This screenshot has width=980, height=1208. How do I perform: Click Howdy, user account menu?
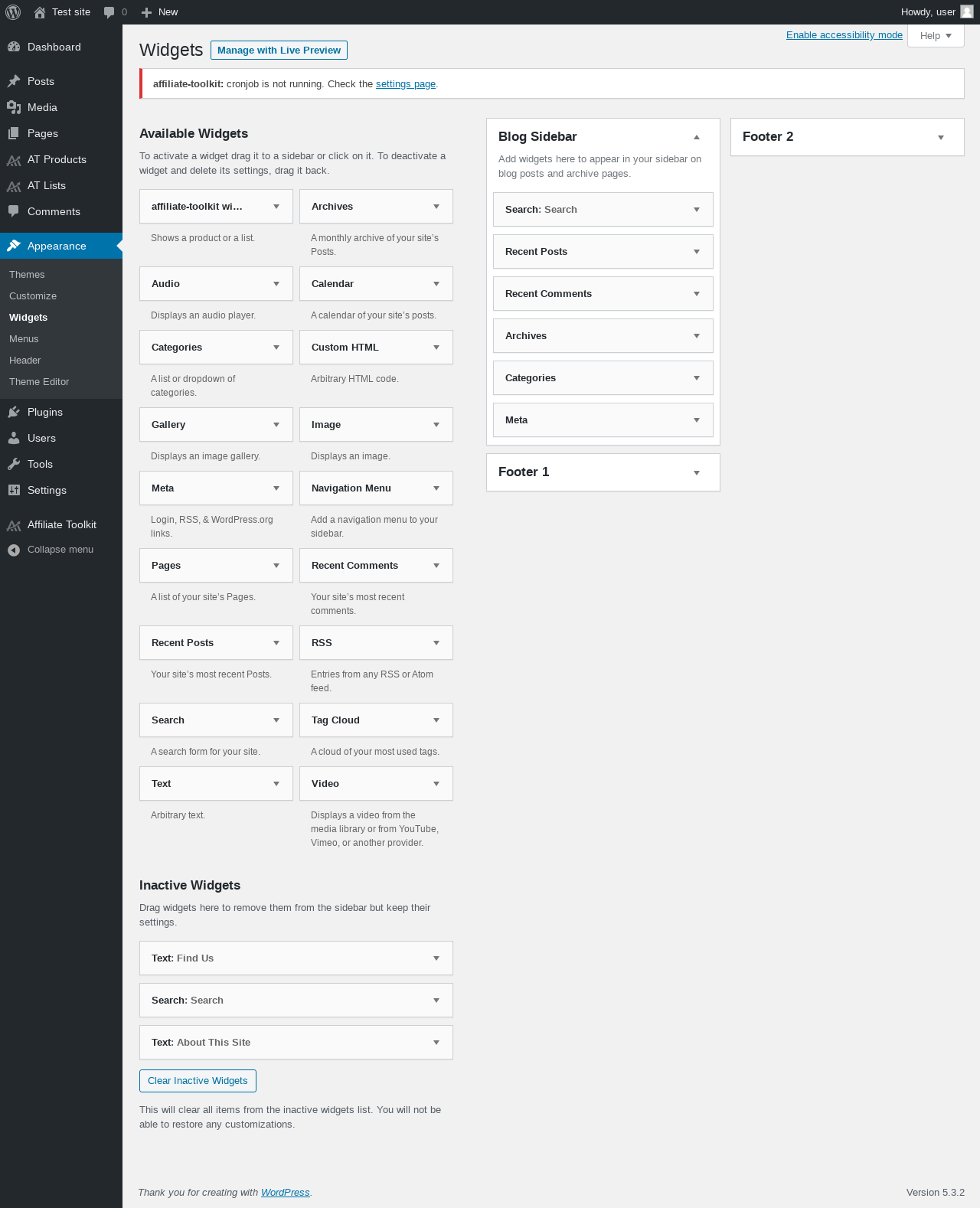[x=936, y=12]
